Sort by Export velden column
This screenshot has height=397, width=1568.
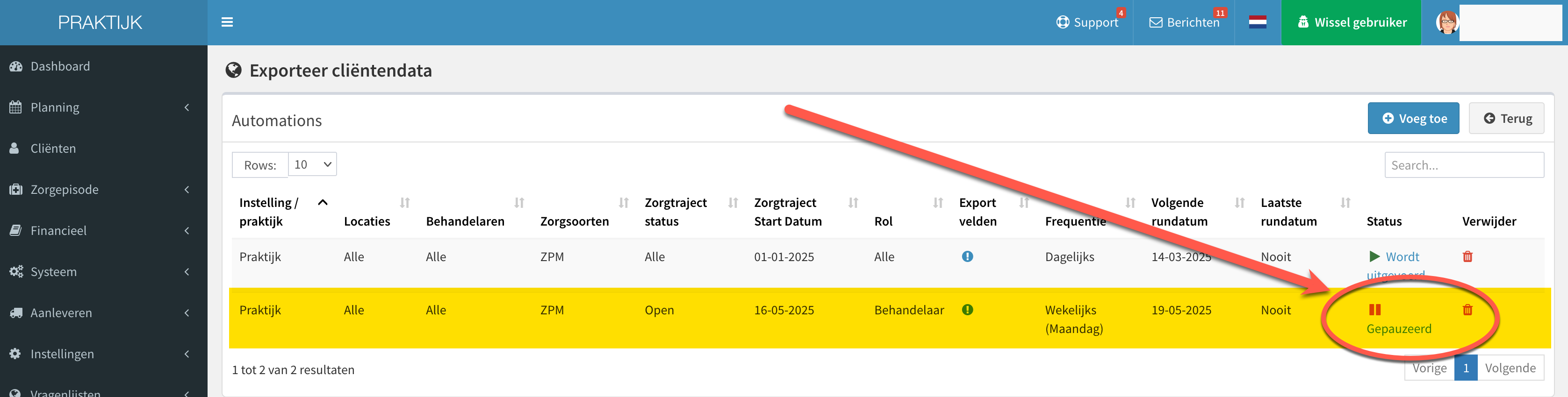click(1024, 203)
